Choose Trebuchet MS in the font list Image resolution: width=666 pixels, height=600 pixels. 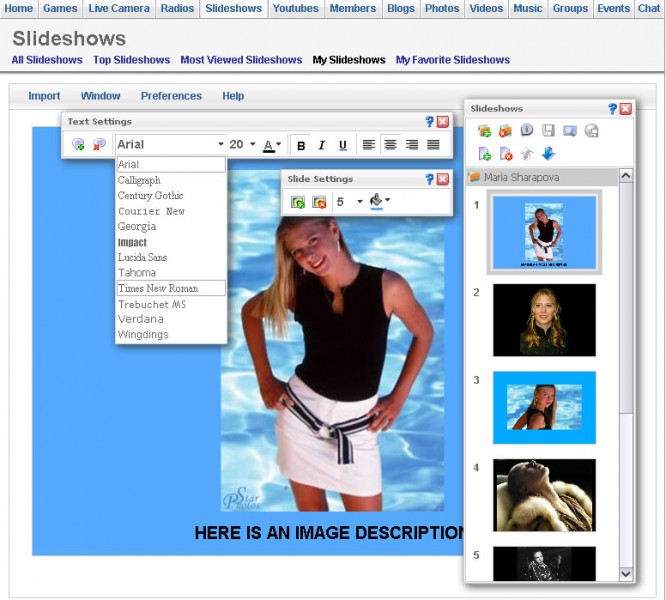click(171, 304)
